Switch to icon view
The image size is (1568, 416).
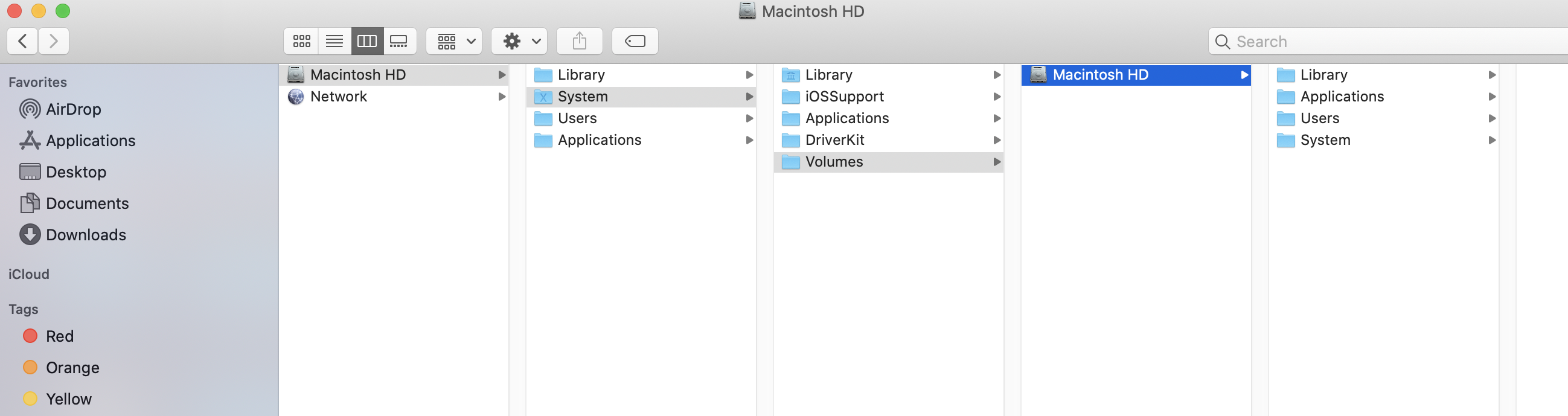tap(301, 41)
